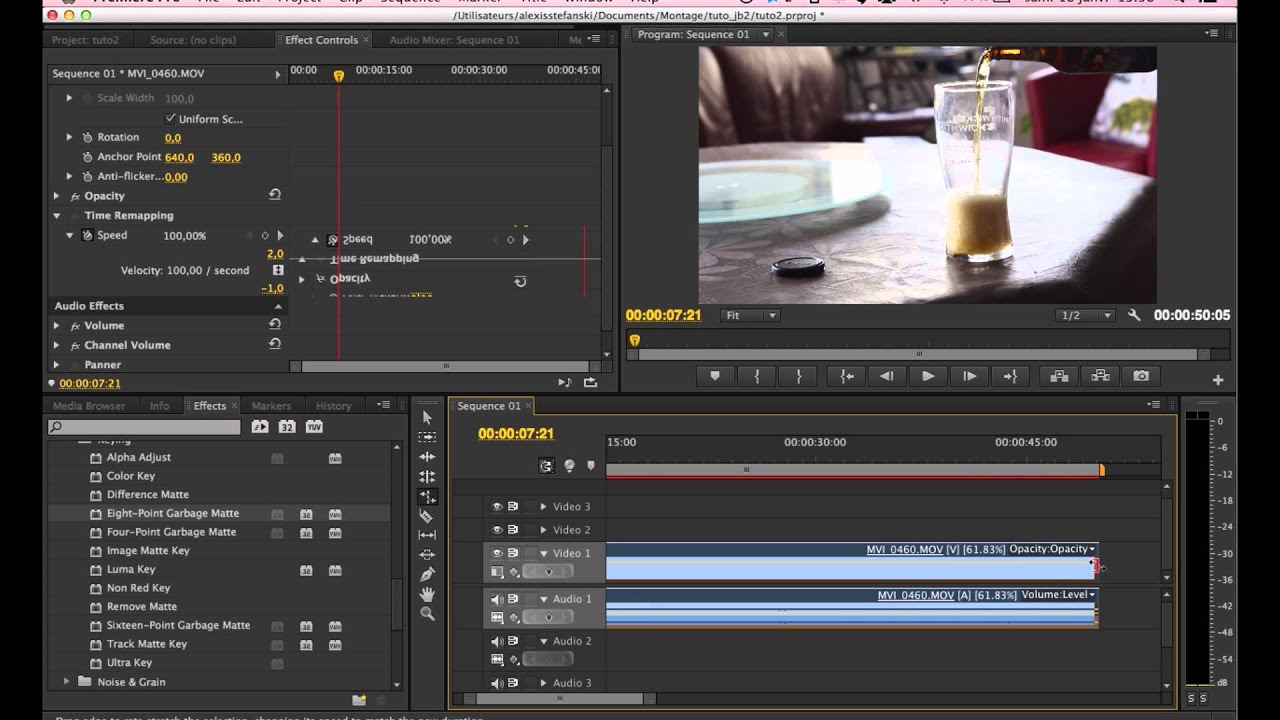Screen dimensions: 1280x720
Task: Expand Noise & Grain effects folder
Action: click(x=67, y=681)
